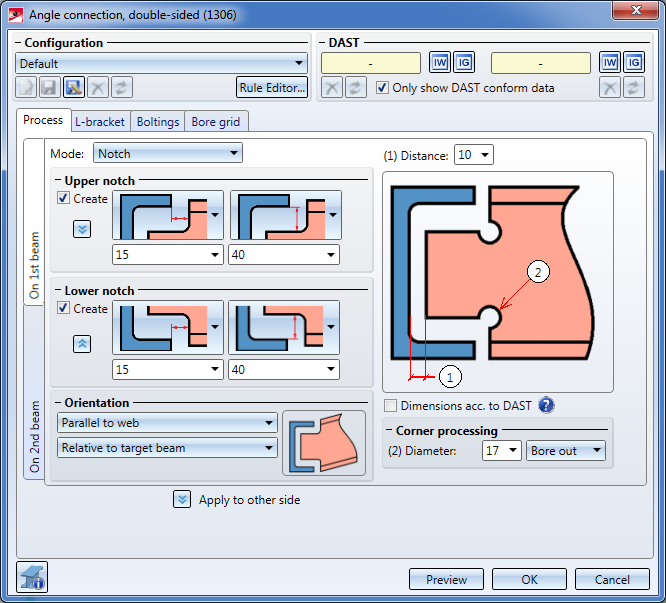Click the Cancel button
Image resolution: width=666 pixels, height=603 pixels.
point(612,579)
